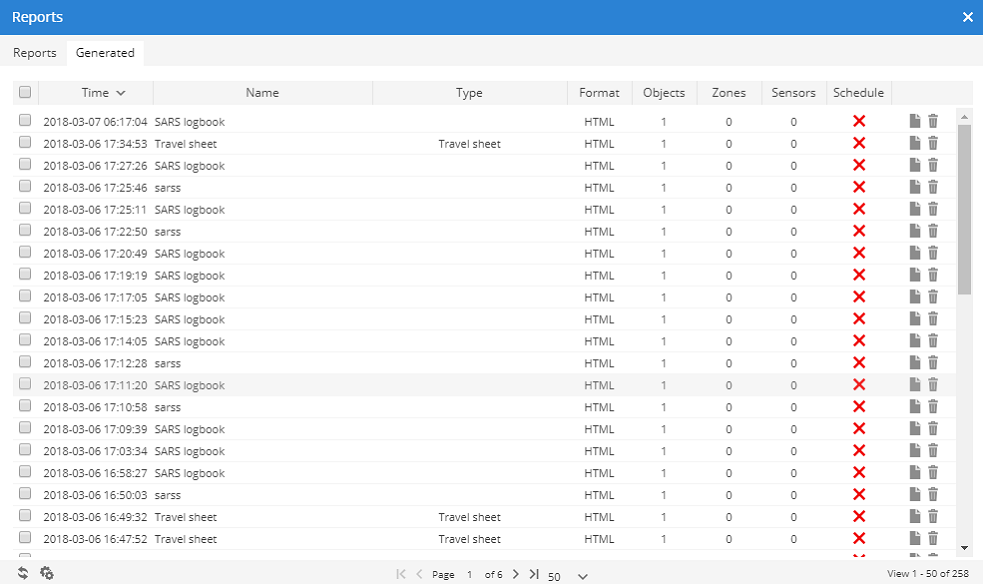Click the refresh icon in the footer
The image size is (983, 584).
[x=24, y=573]
